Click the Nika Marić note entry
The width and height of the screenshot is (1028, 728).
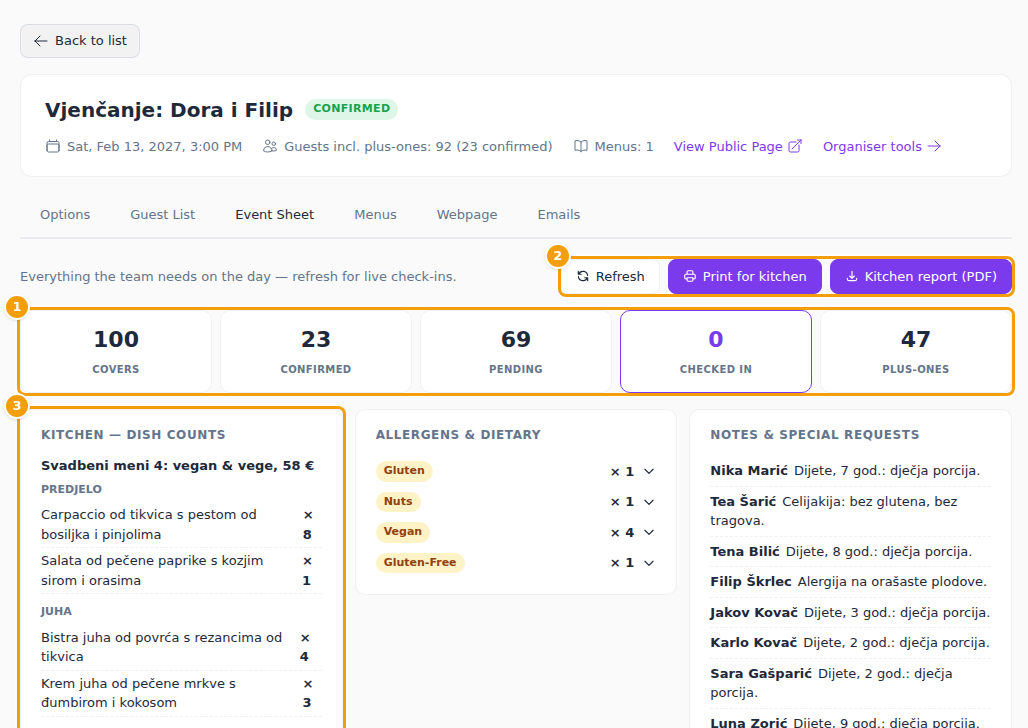pyautogui.click(x=850, y=471)
